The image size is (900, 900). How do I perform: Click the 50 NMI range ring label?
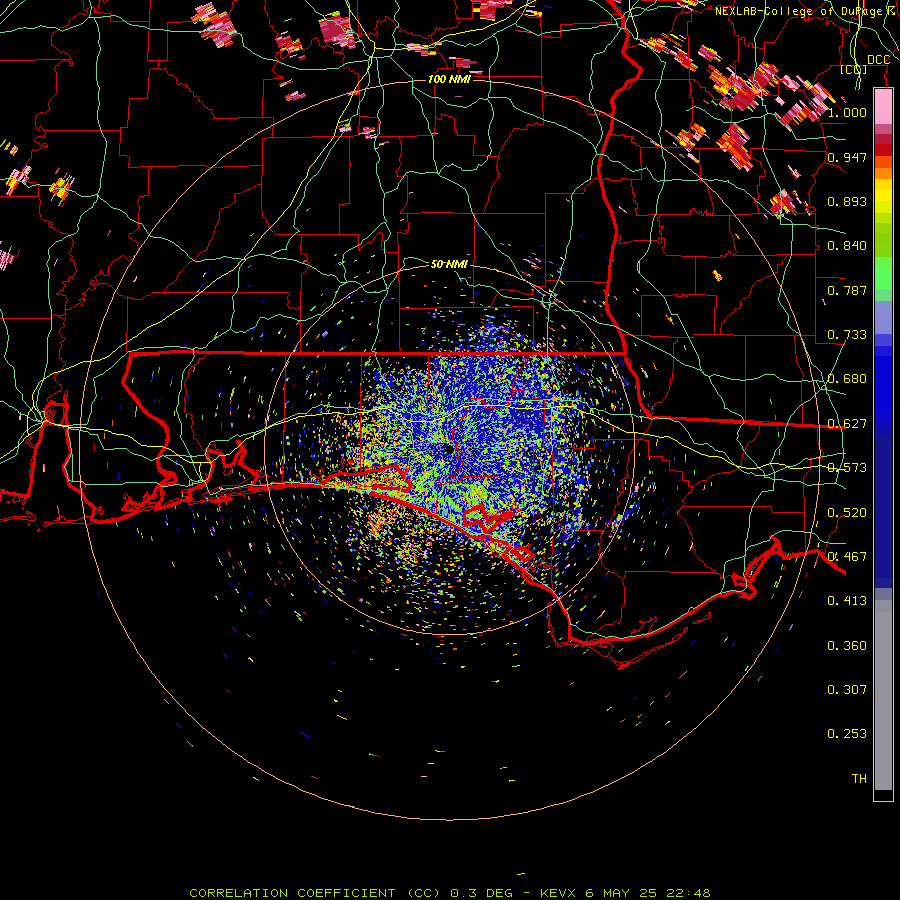pos(449,264)
